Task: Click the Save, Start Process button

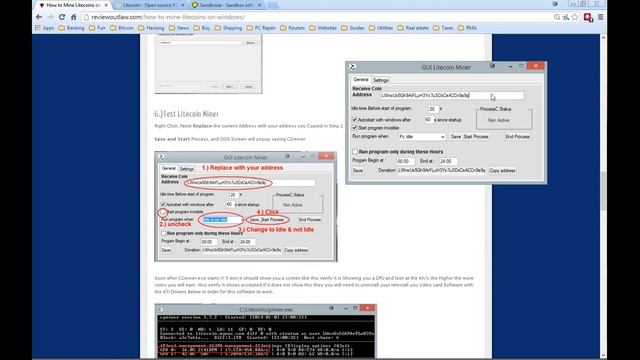Action: point(470,137)
